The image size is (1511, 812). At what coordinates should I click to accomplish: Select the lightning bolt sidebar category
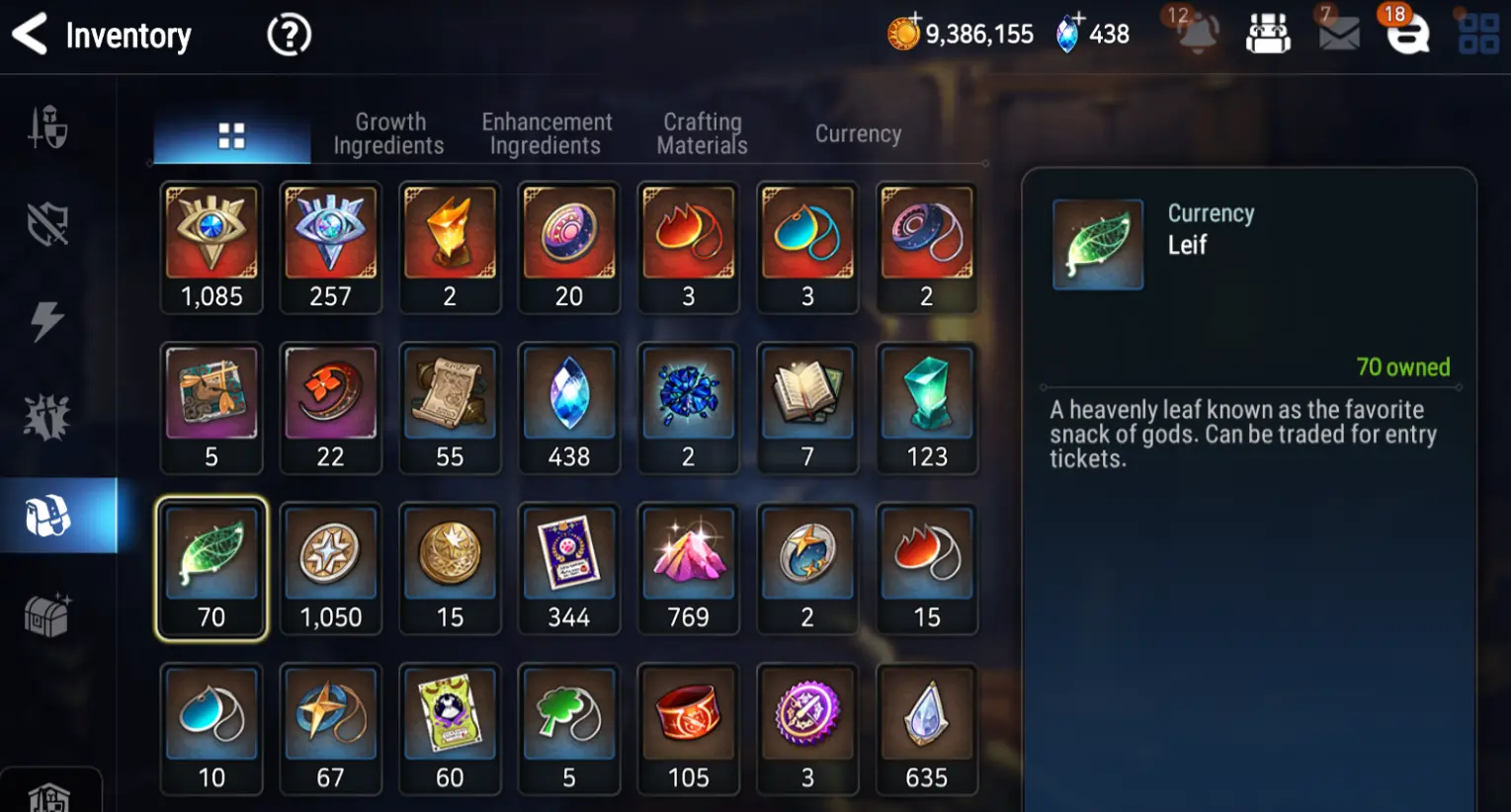(x=46, y=321)
